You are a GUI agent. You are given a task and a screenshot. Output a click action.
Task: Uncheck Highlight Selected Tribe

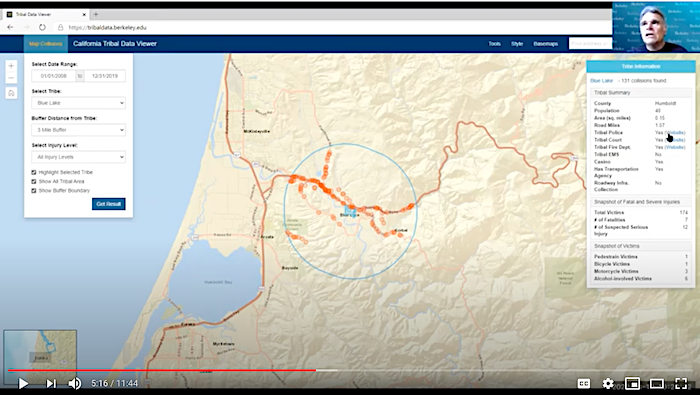click(34, 172)
